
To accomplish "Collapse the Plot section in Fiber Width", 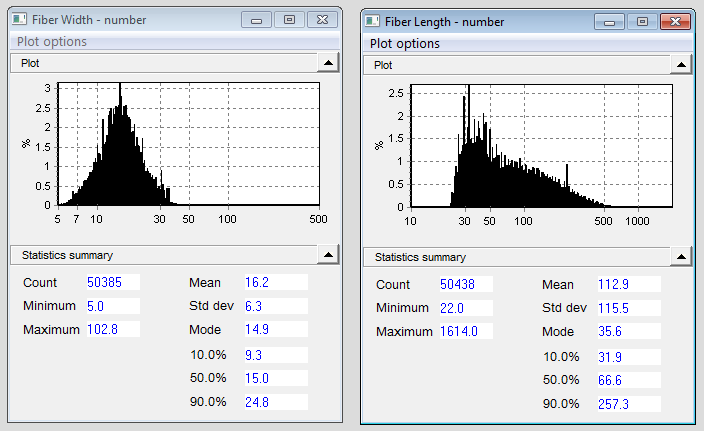I will click(327, 63).
